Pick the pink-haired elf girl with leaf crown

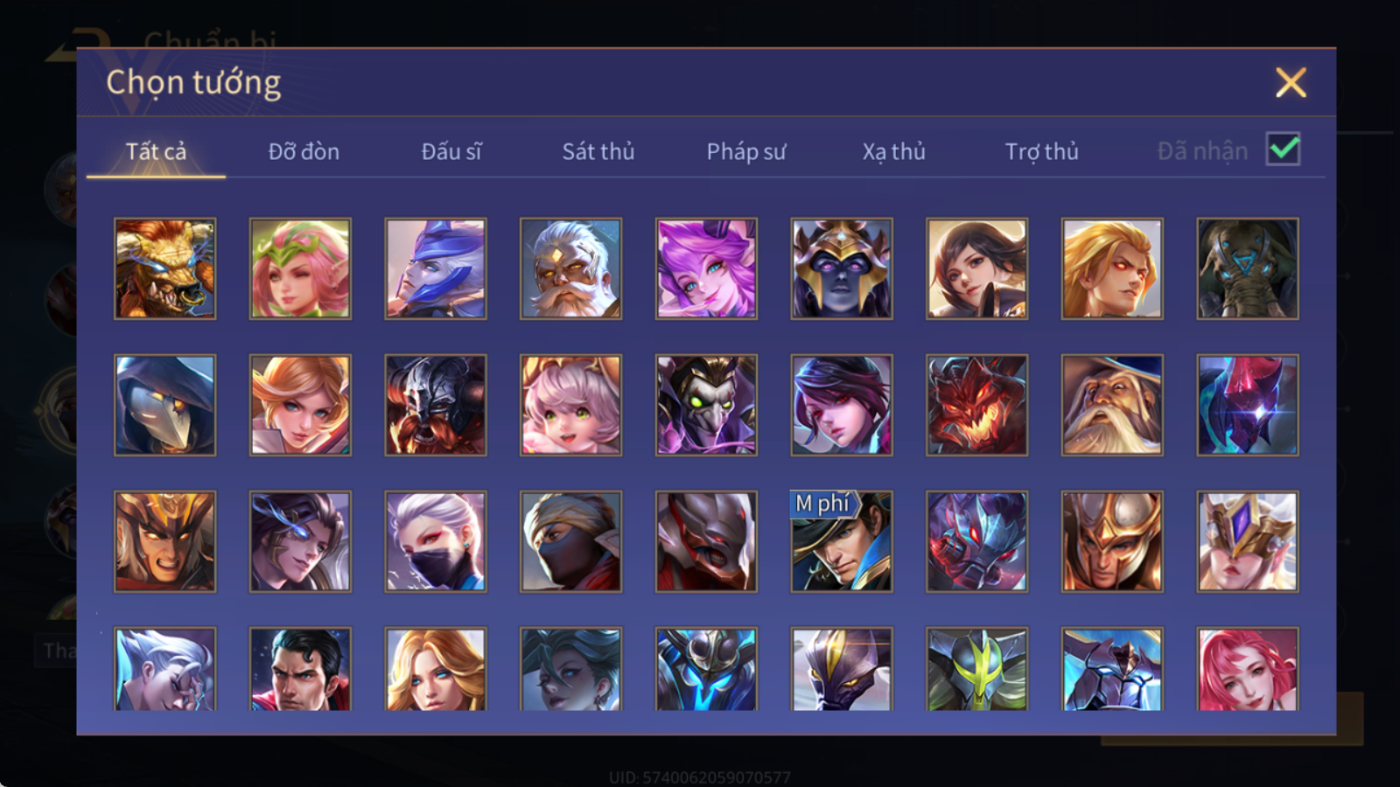pyautogui.click(x=300, y=269)
